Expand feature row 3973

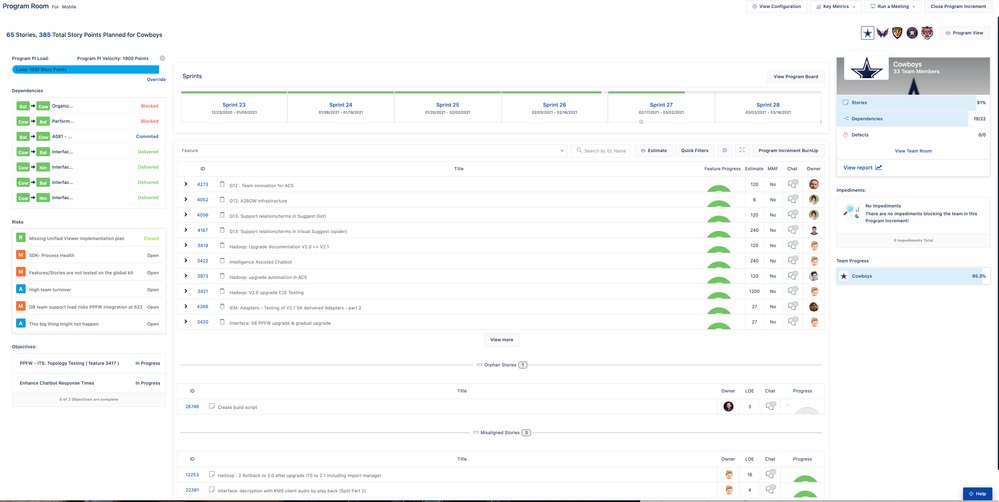click(x=186, y=276)
